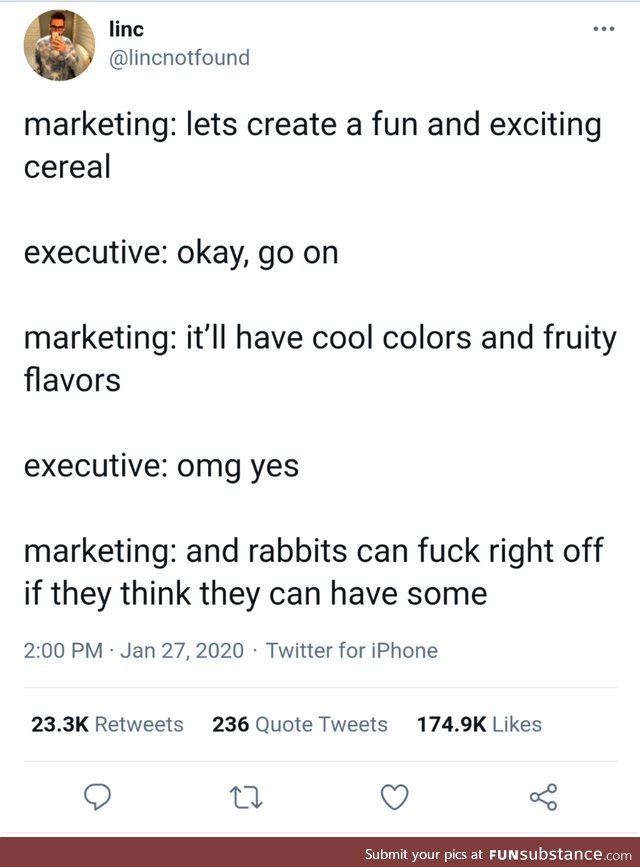Viewport: 640px width, 867px height.
Task: Click the "executive: omg yes" line
Action: pos(161,466)
